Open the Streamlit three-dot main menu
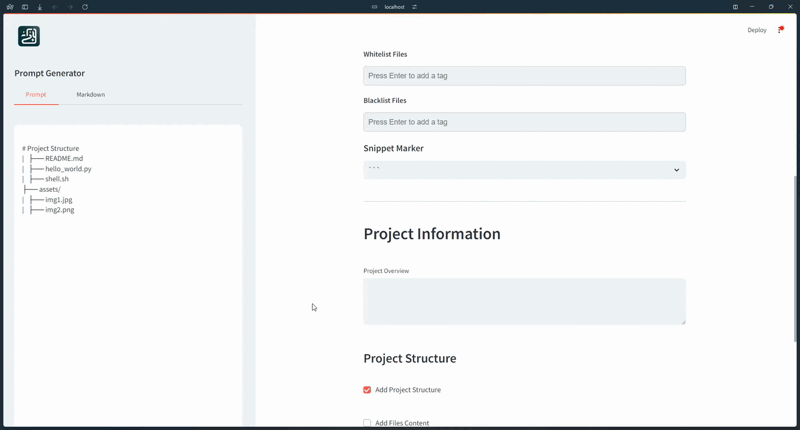 pyautogui.click(x=780, y=30)
